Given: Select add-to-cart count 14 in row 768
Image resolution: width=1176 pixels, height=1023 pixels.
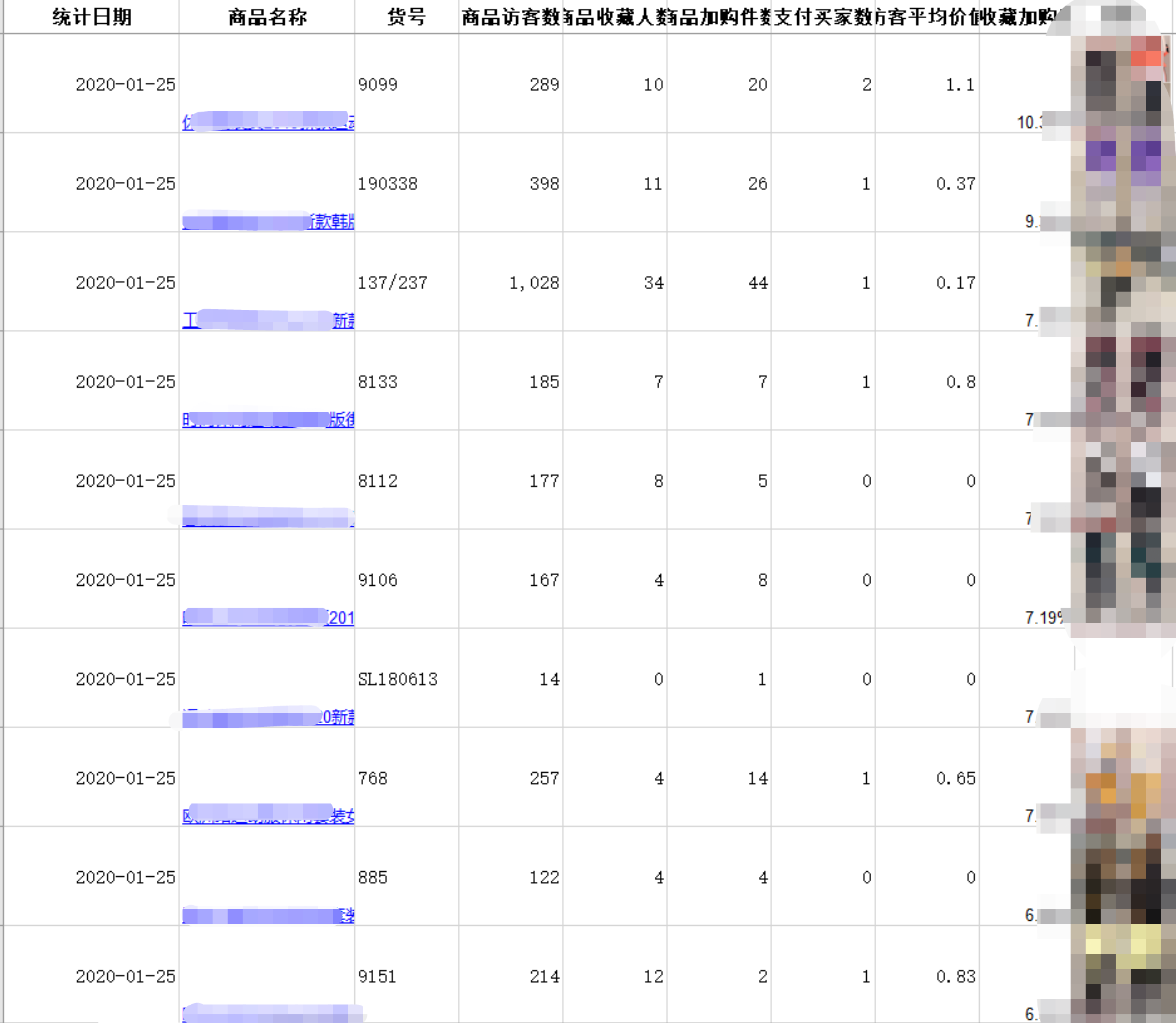Looking at the screenshot, I should (719, 778).
